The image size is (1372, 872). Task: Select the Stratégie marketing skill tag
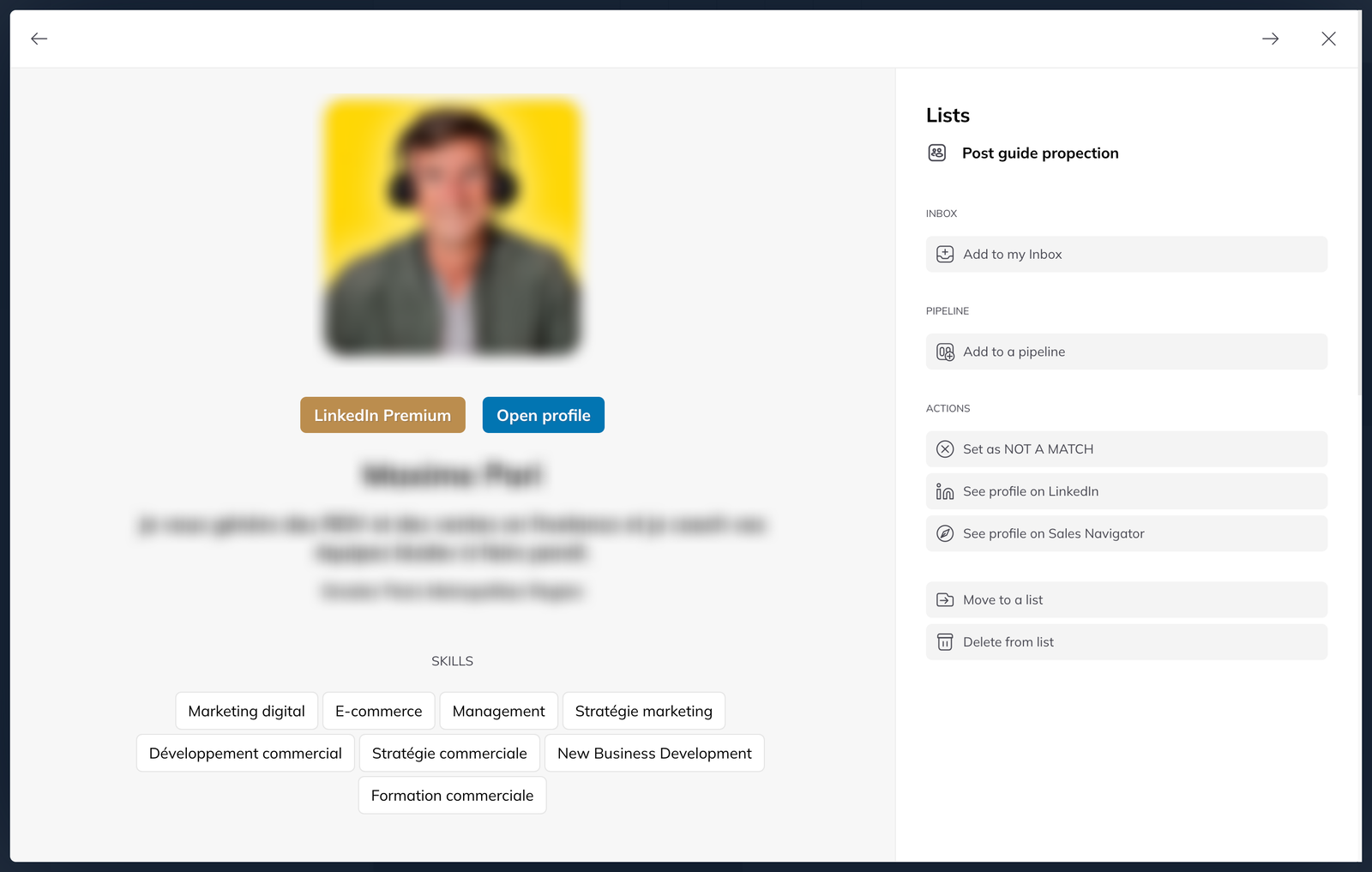(x=644, y=711)
